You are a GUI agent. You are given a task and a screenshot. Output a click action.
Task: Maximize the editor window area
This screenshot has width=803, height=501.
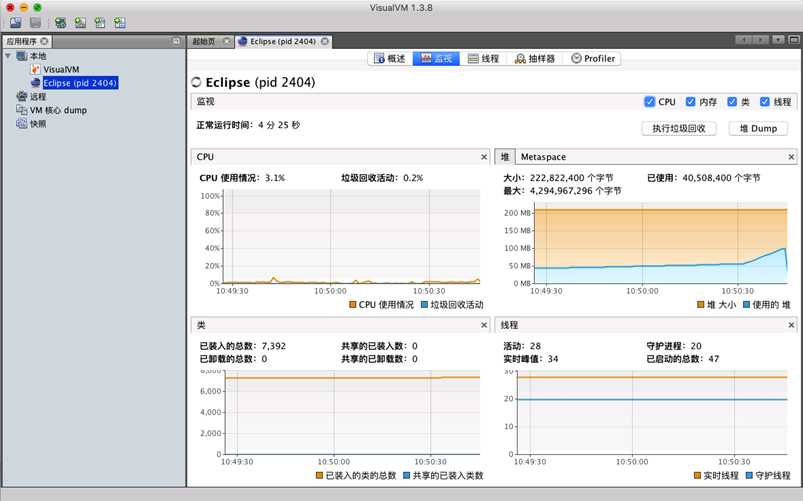tap(794, 39)
